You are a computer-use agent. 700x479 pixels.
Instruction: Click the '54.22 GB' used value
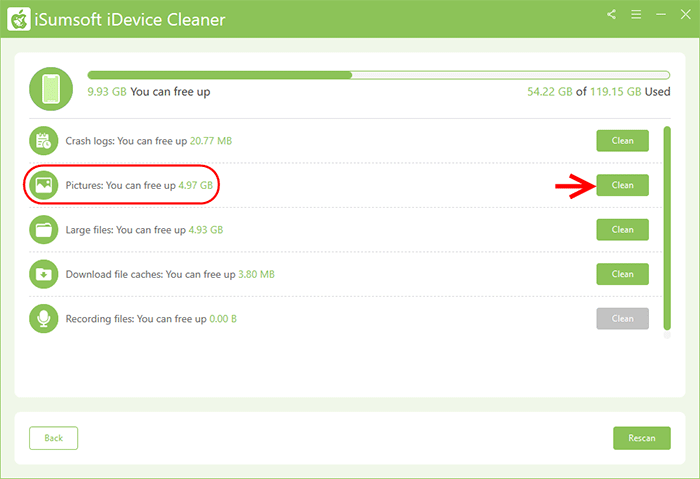[550, 92]
